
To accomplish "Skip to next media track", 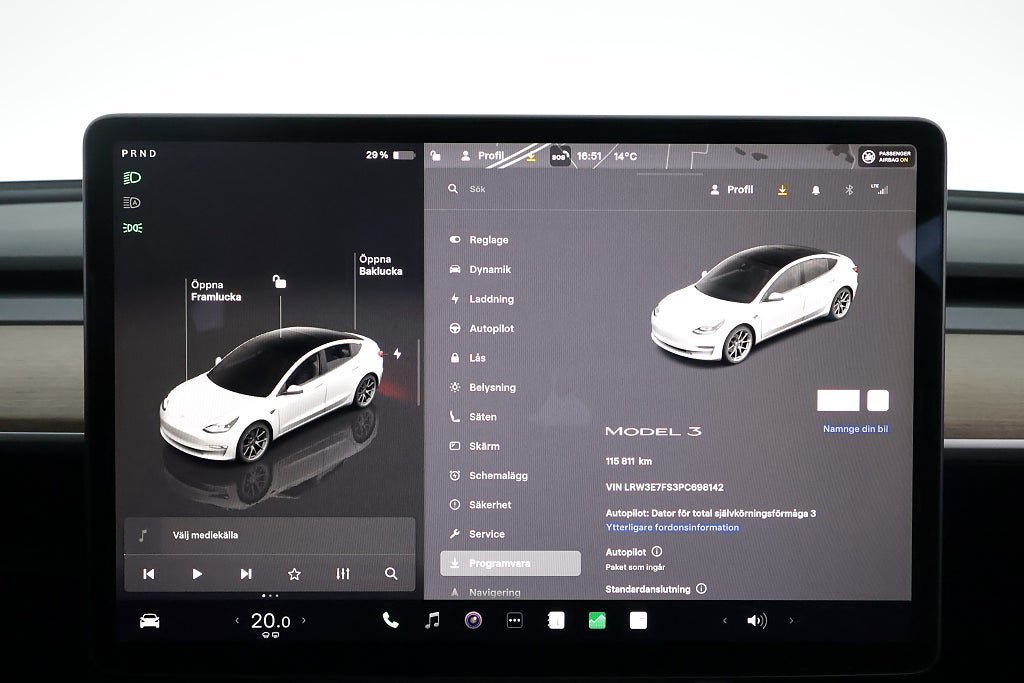I will click(x=246, y=573).
